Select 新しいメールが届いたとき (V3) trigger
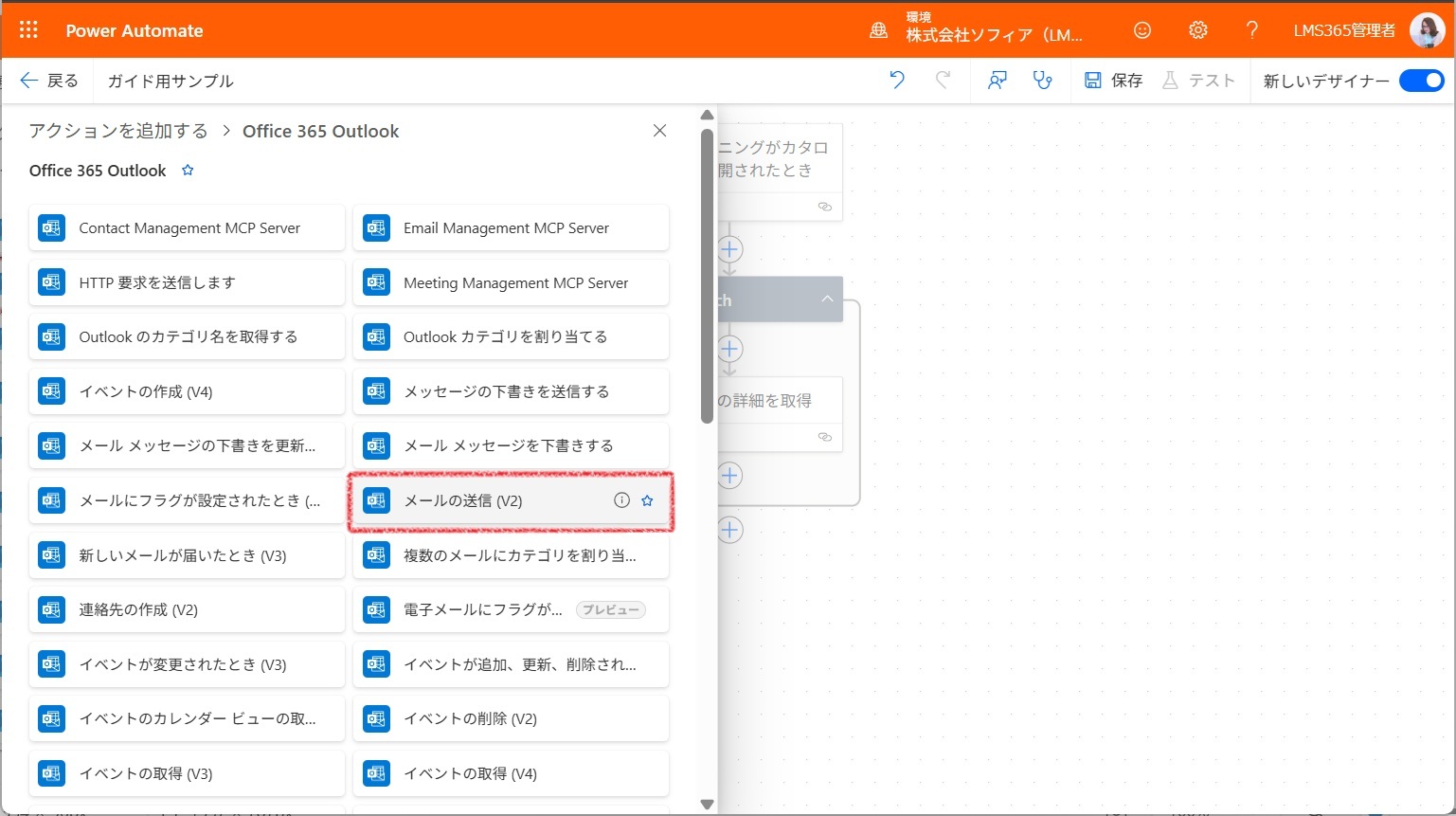Viewport: 1456px width, 816px height. [187, 555]
